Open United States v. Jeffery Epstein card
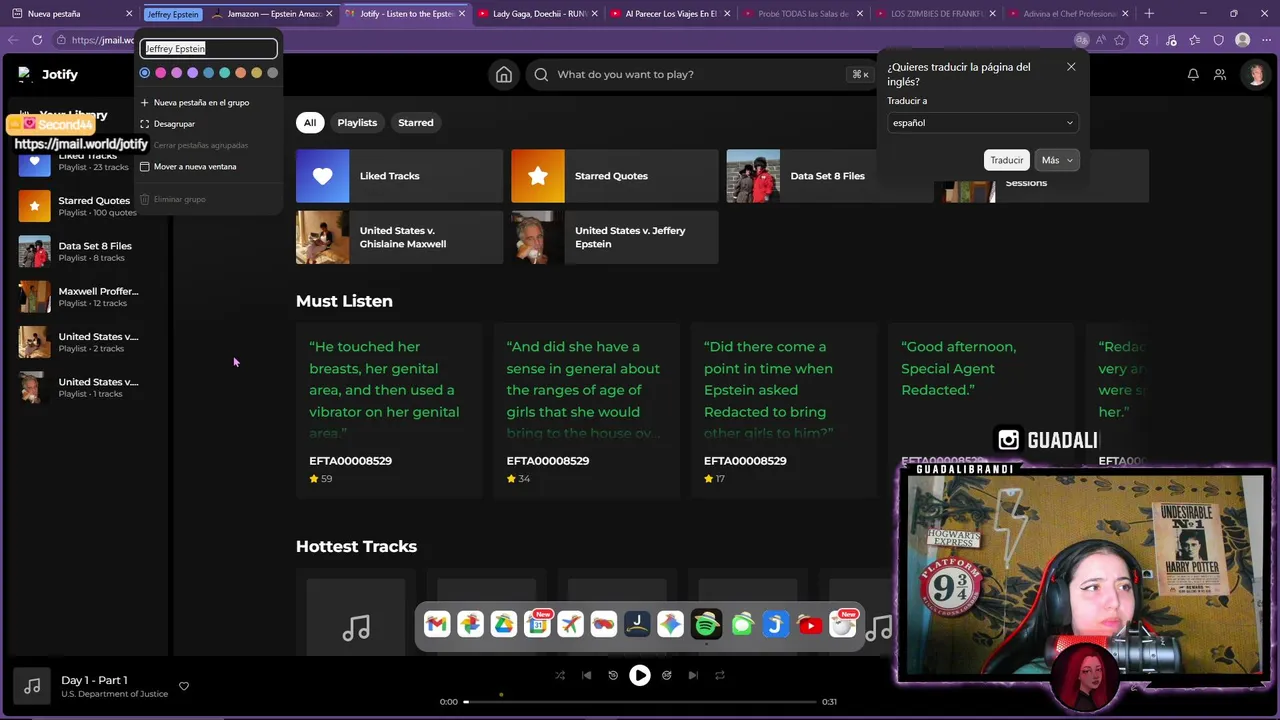This screenshot has height=720, width=1280. 614,237
